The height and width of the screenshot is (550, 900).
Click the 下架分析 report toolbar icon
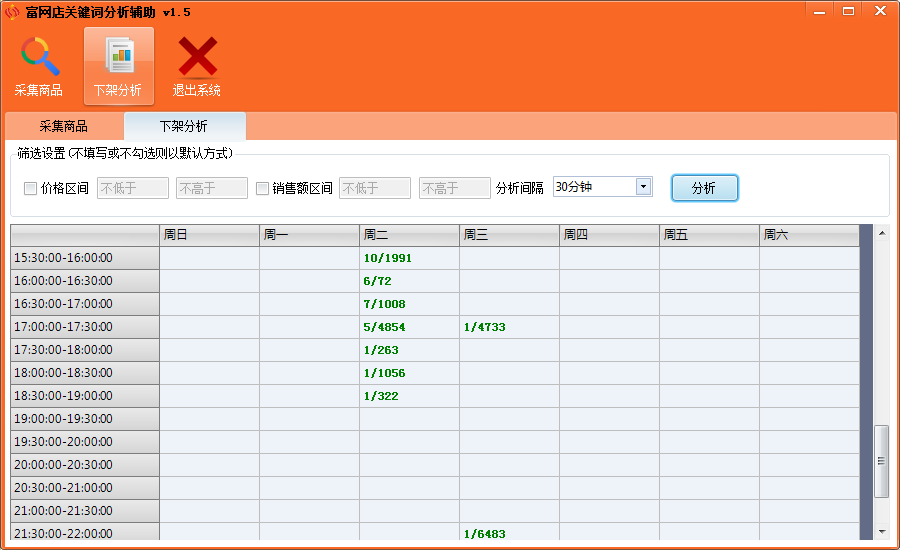pyautogui.click(x=119, y=58)
